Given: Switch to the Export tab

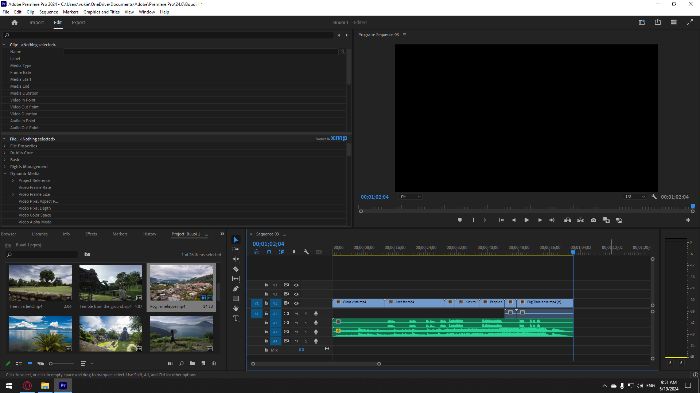Looking at the screenshot, I should coord(78,22).
